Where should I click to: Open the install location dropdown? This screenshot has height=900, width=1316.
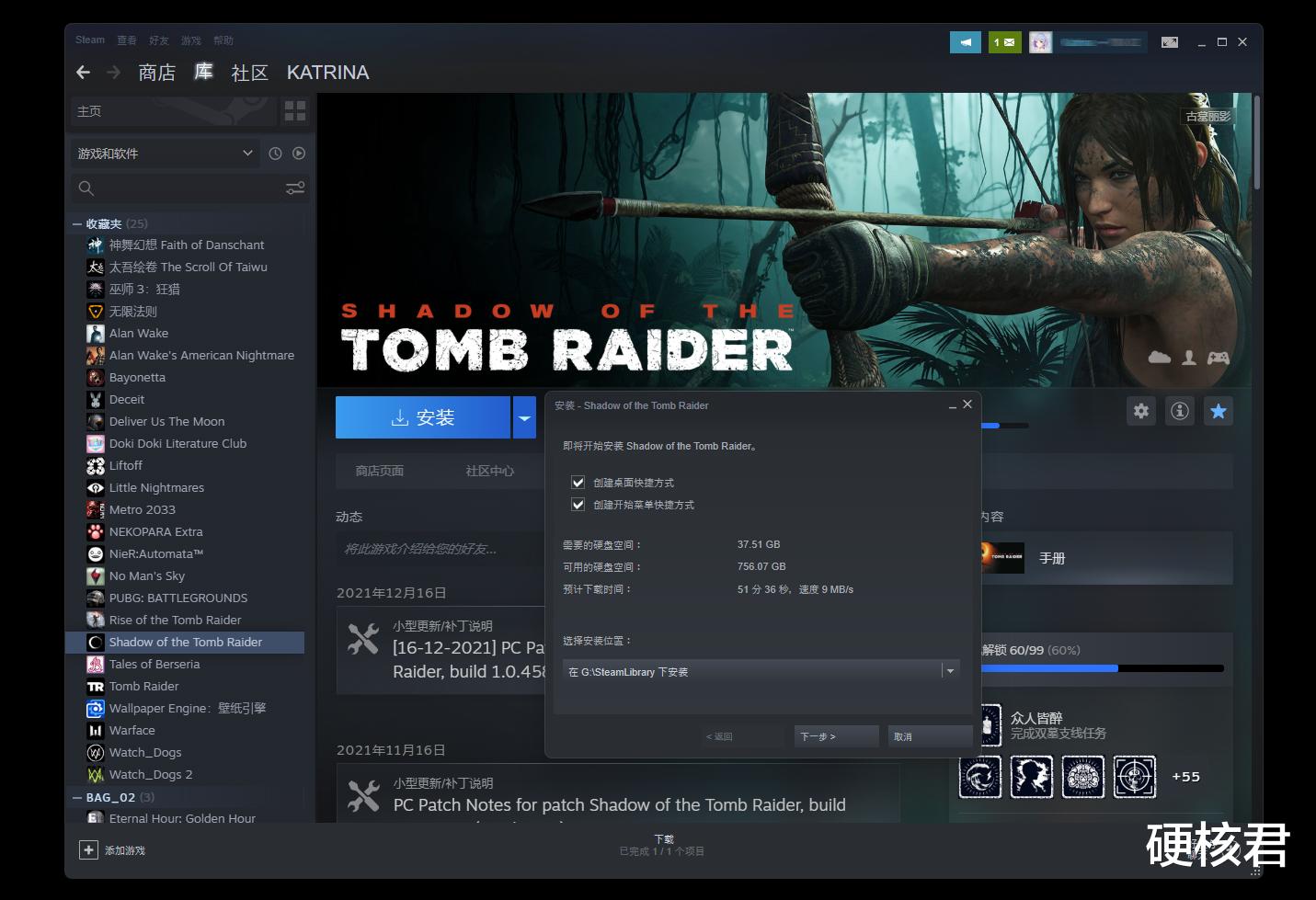[950, 672]
